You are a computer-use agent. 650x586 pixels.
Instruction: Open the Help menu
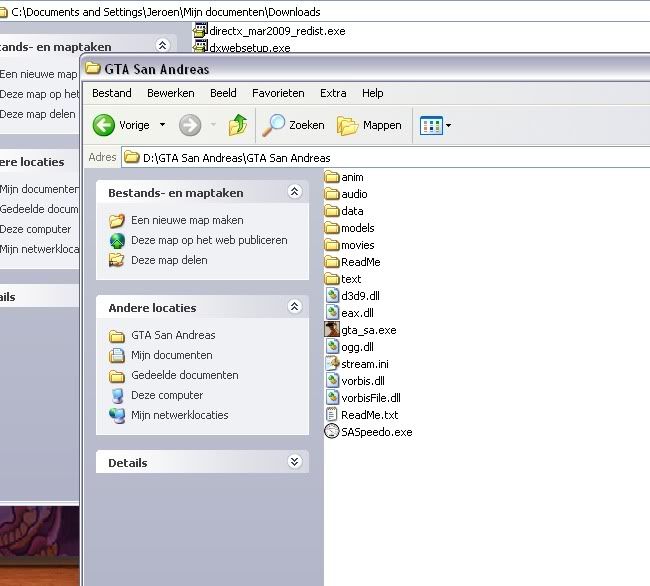pyautogui.click(x=372, y=93)
